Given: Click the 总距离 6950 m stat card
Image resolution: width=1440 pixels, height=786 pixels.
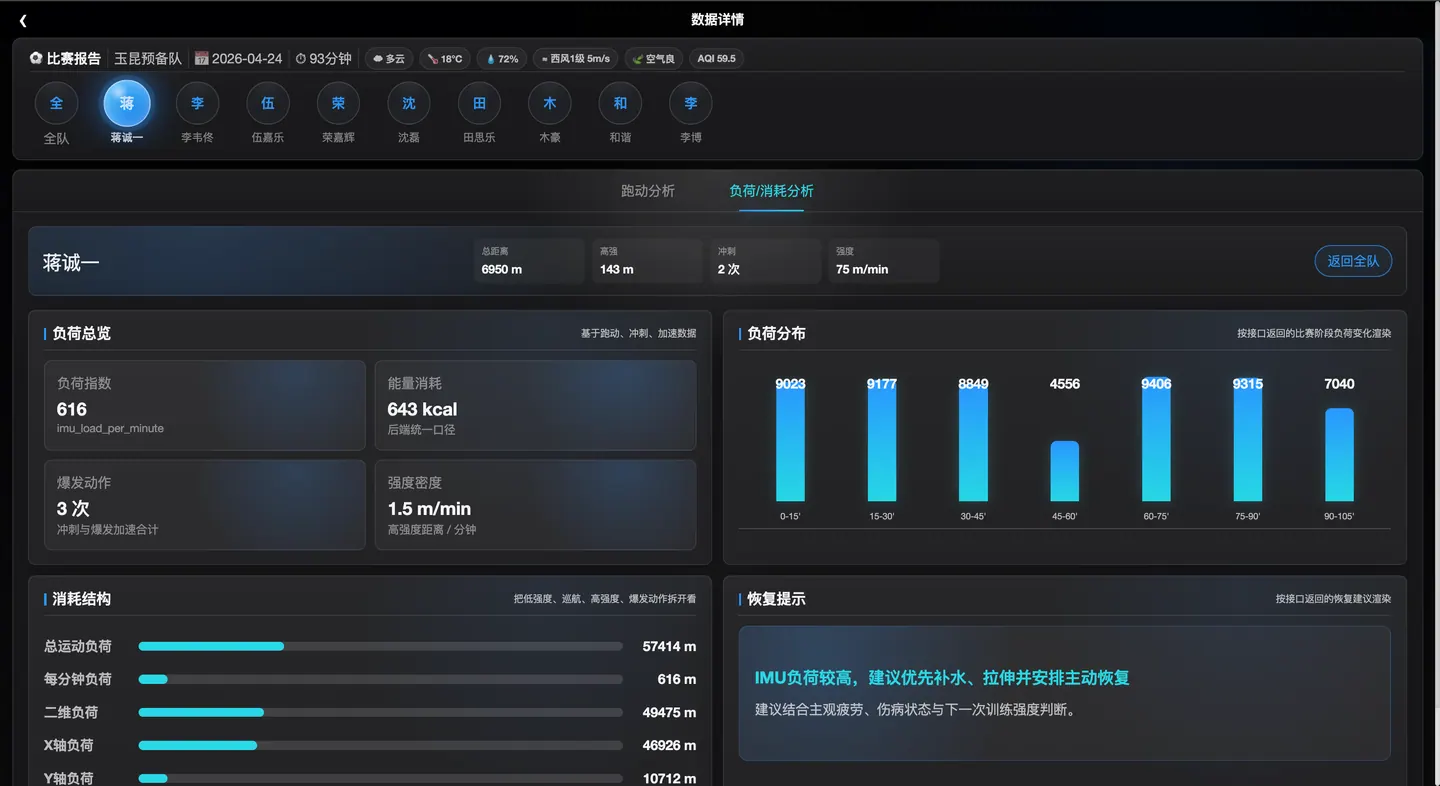Looking at the screenshot, I should 529,261.
